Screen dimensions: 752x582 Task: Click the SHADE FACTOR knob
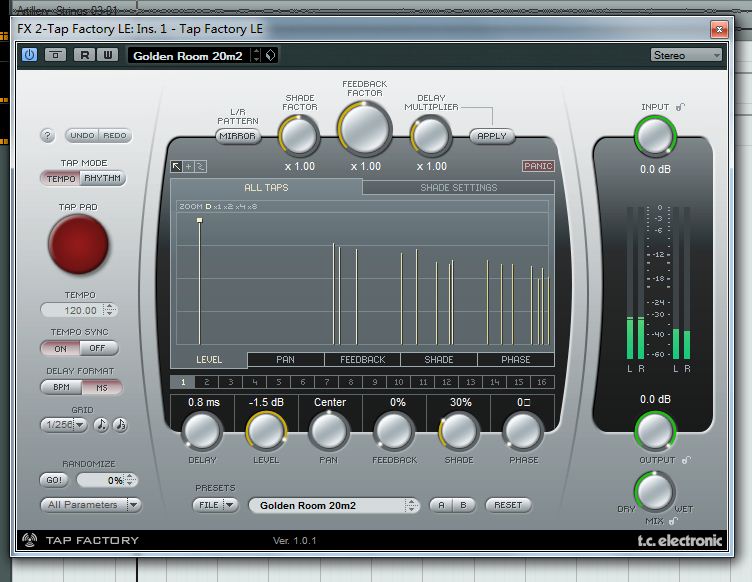click(x=299, y=136)
